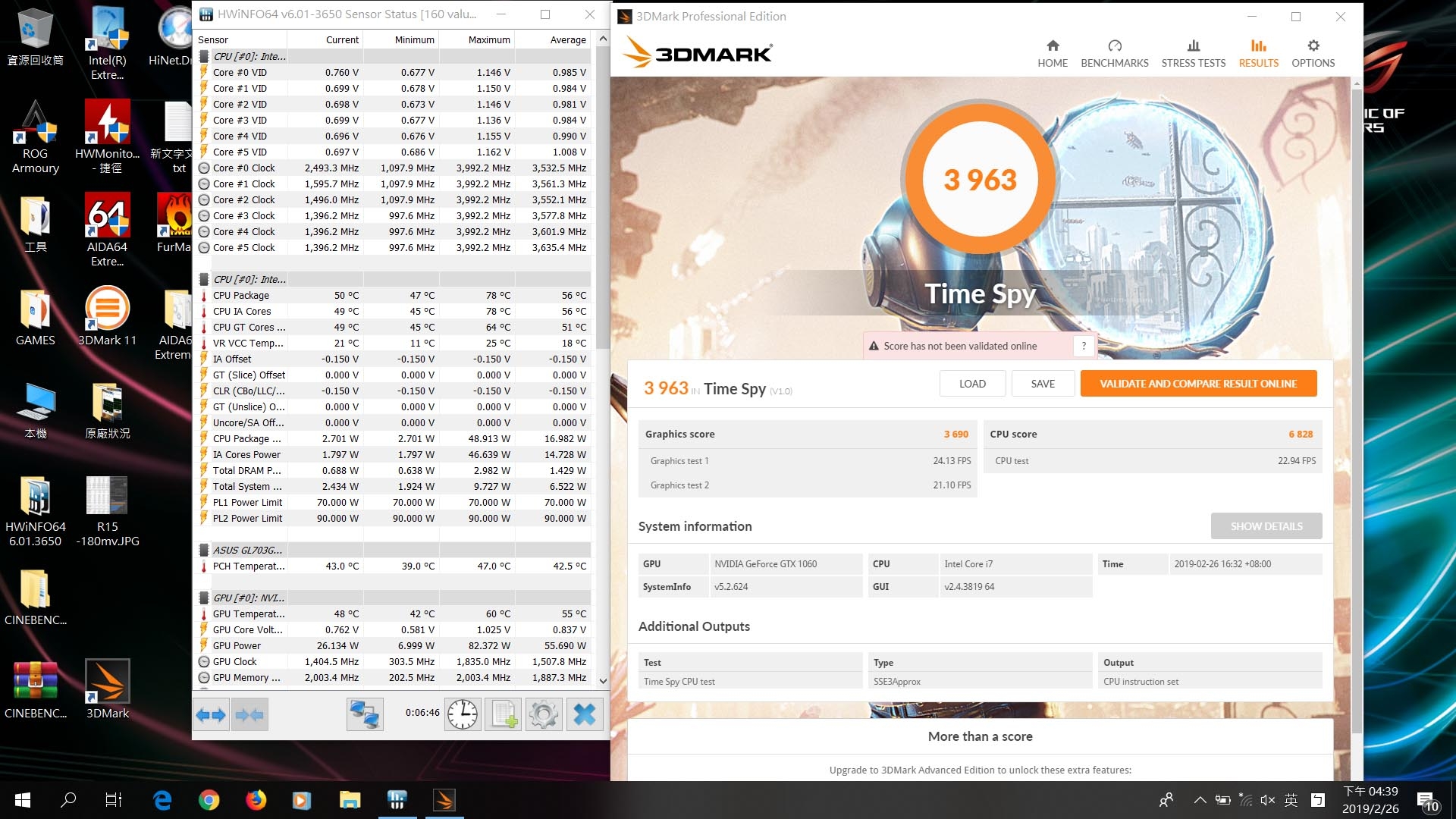The height and width of the screenshot is (819, 1456).
Task: Click the CPU score value 6 828
Action: (x=1301, y=434)
